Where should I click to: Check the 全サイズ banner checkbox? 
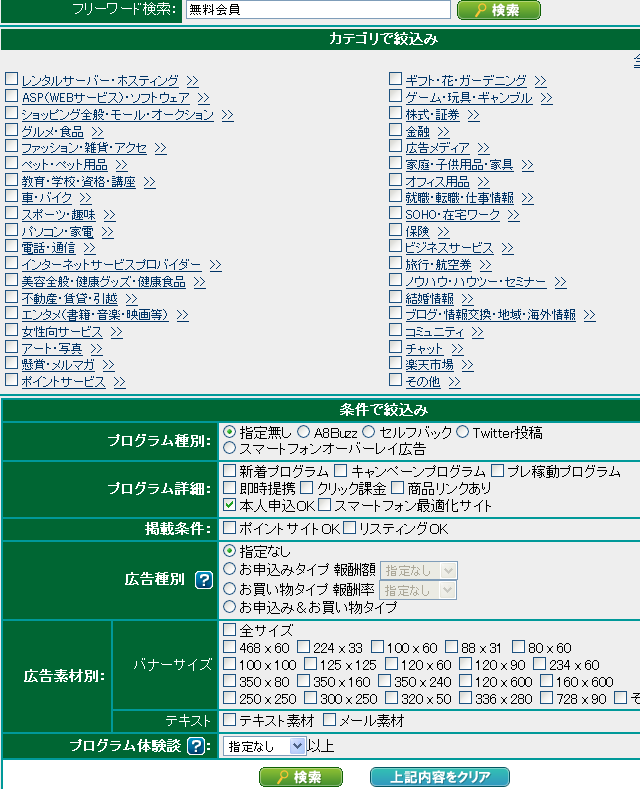229,629
